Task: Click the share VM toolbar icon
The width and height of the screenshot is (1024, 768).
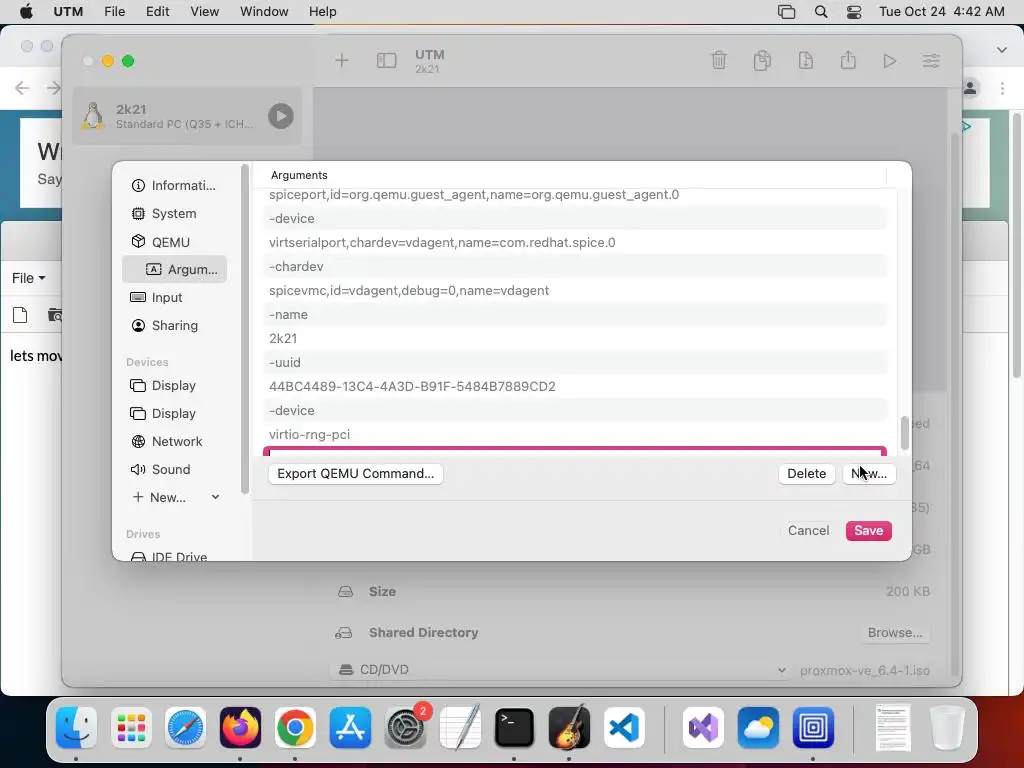Action: (848, 61)
